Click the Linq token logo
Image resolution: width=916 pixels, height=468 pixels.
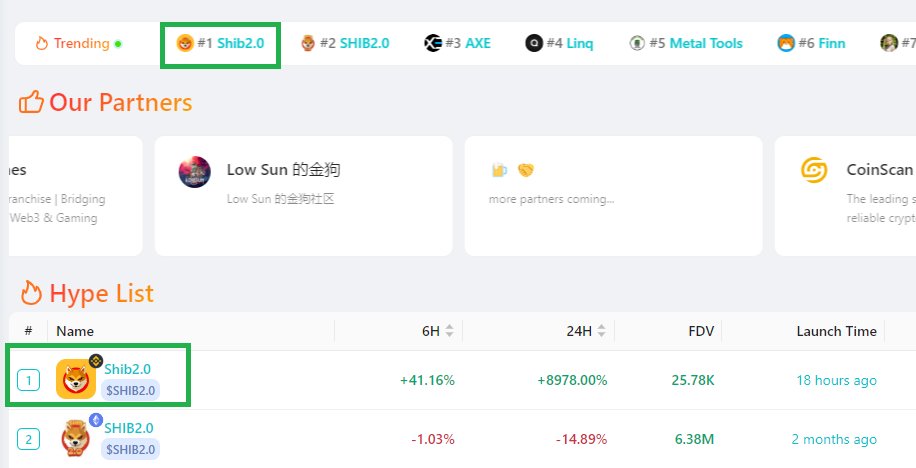point(534,43)
